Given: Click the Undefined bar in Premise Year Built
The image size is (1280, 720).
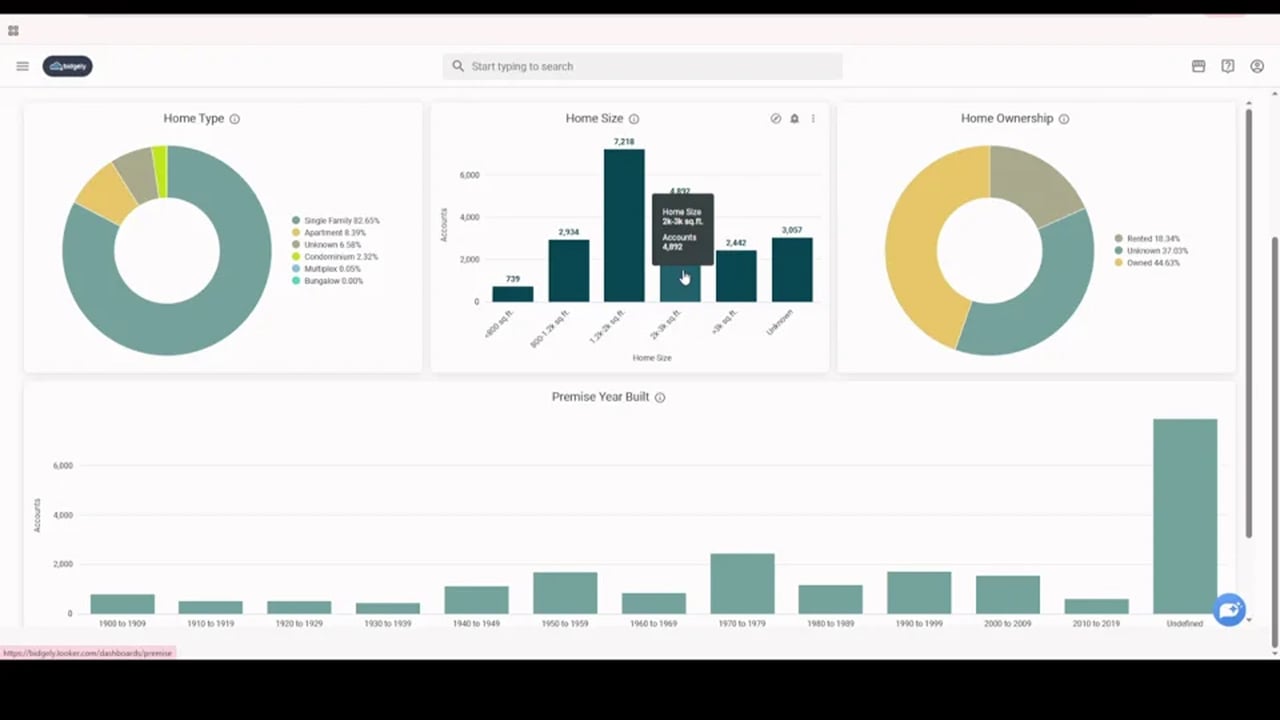Looking at the screenshot, I should click(1185, 515).
